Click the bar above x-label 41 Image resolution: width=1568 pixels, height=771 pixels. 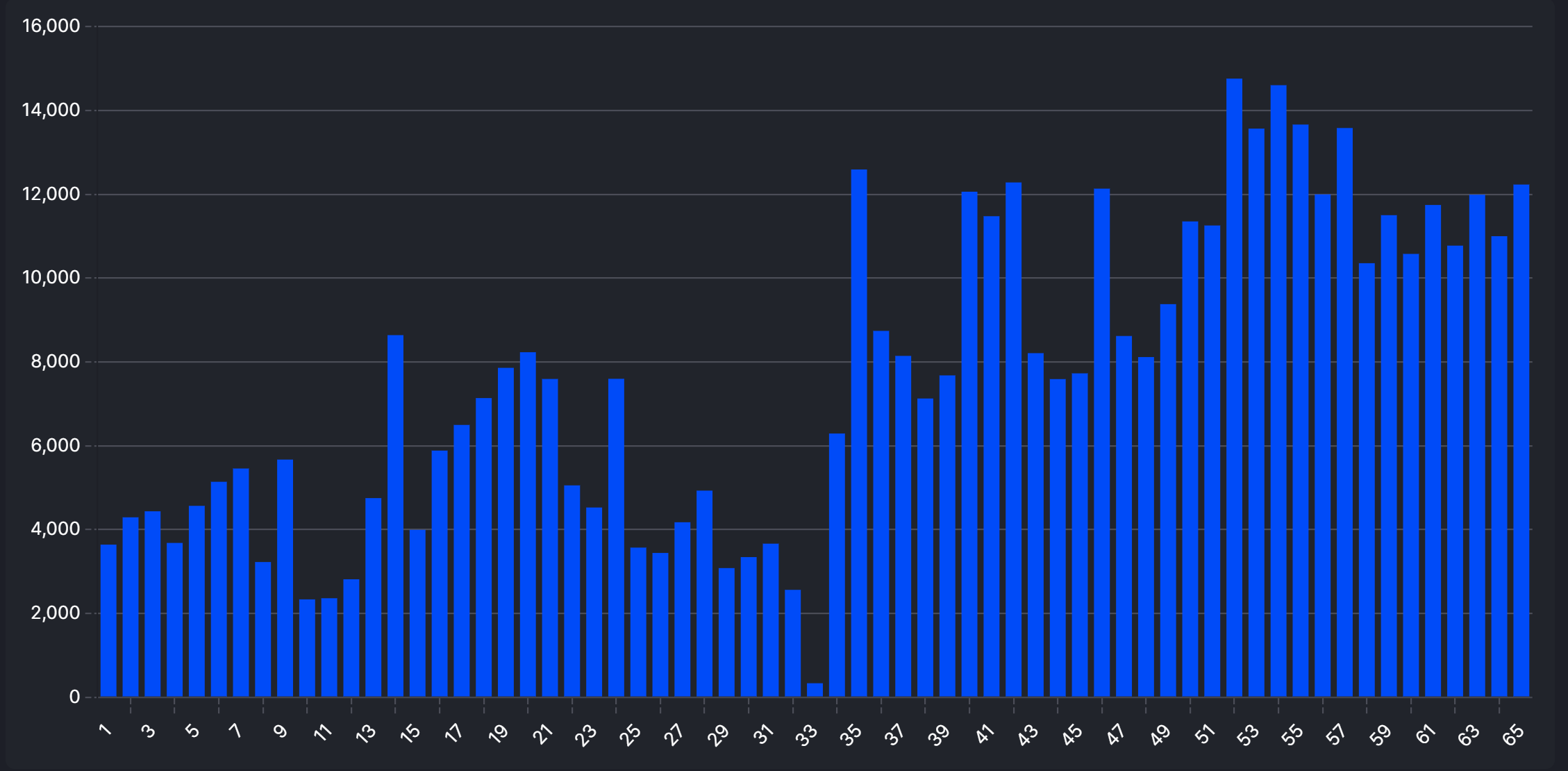(992, 456)
